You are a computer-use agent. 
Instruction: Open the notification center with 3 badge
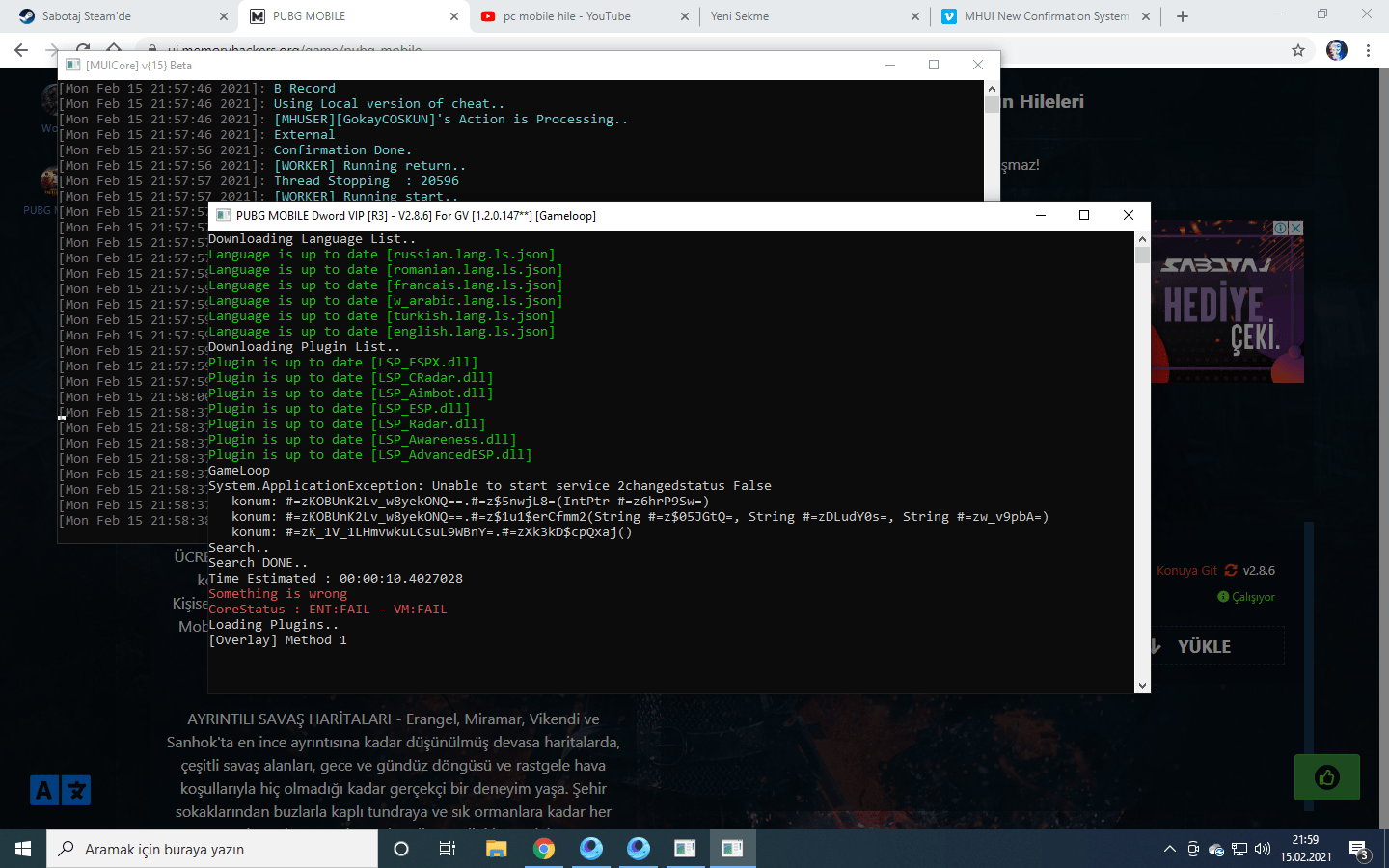1359,850
